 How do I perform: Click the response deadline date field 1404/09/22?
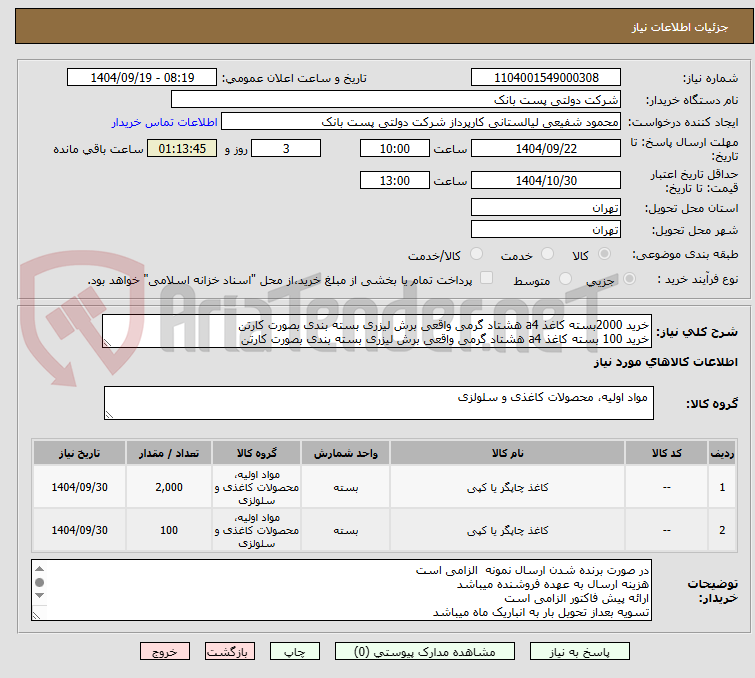pos(546,149)
